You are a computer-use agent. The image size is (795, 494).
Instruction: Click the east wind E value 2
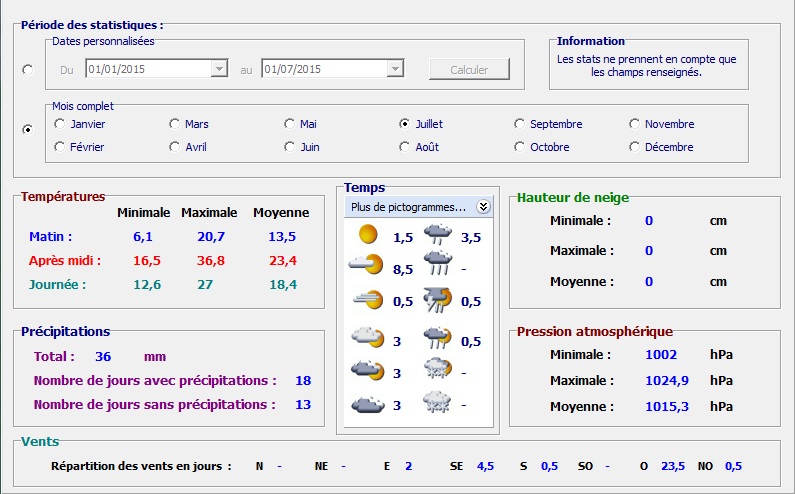409,466
